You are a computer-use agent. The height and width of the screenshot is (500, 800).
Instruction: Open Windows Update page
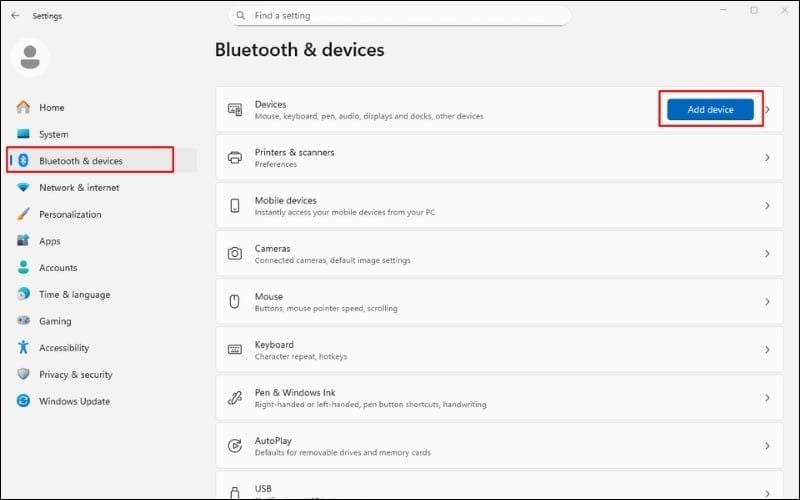[x=74, y=401]
